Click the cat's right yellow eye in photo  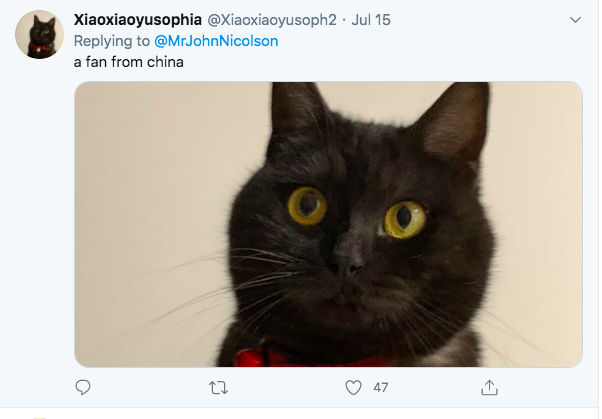[x=405, y=219]
